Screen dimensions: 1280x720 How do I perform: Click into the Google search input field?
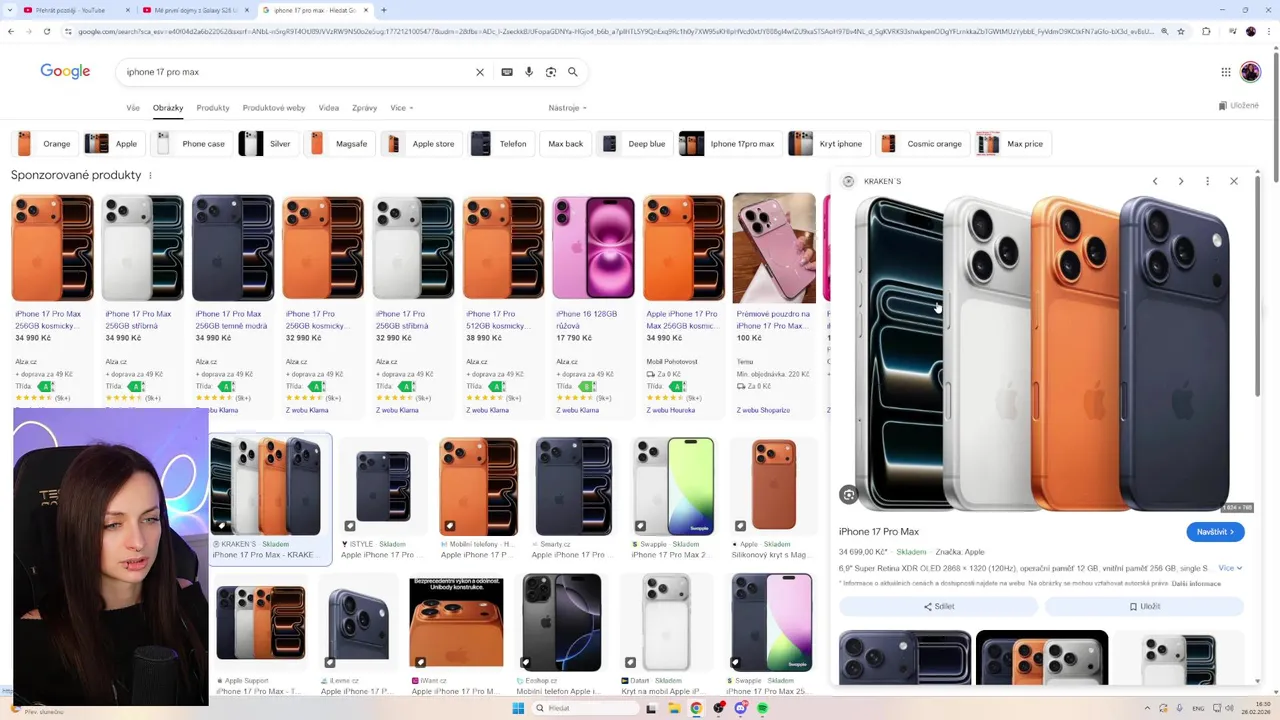pyautogui.click(x=295, y=72)
